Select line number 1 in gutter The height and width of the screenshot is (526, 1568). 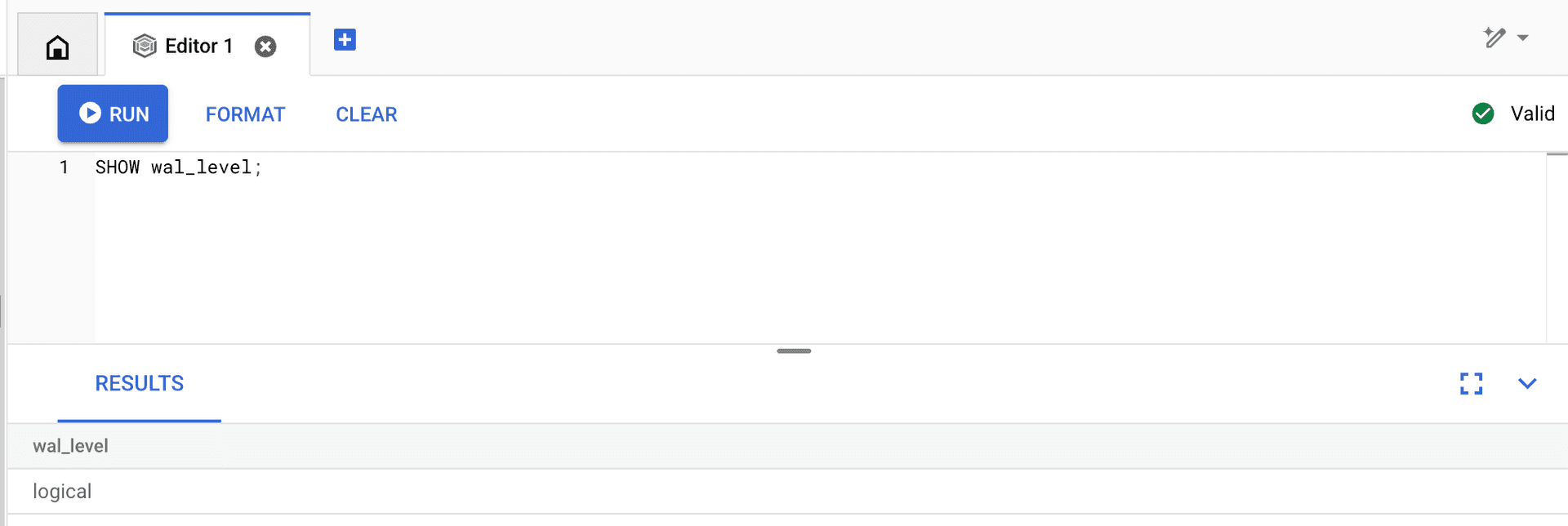tap(64, 167)
